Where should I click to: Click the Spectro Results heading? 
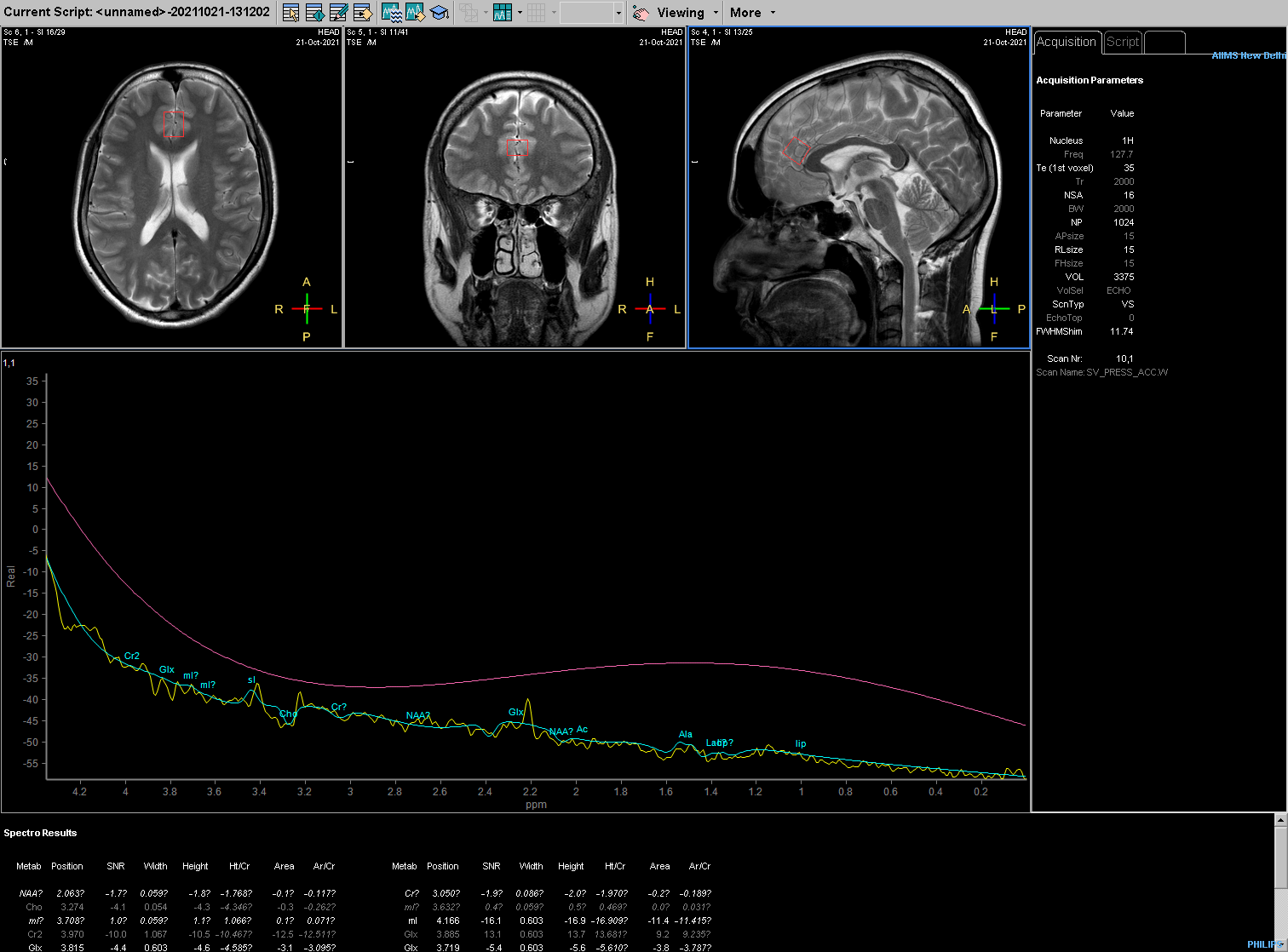click(40, 833)
